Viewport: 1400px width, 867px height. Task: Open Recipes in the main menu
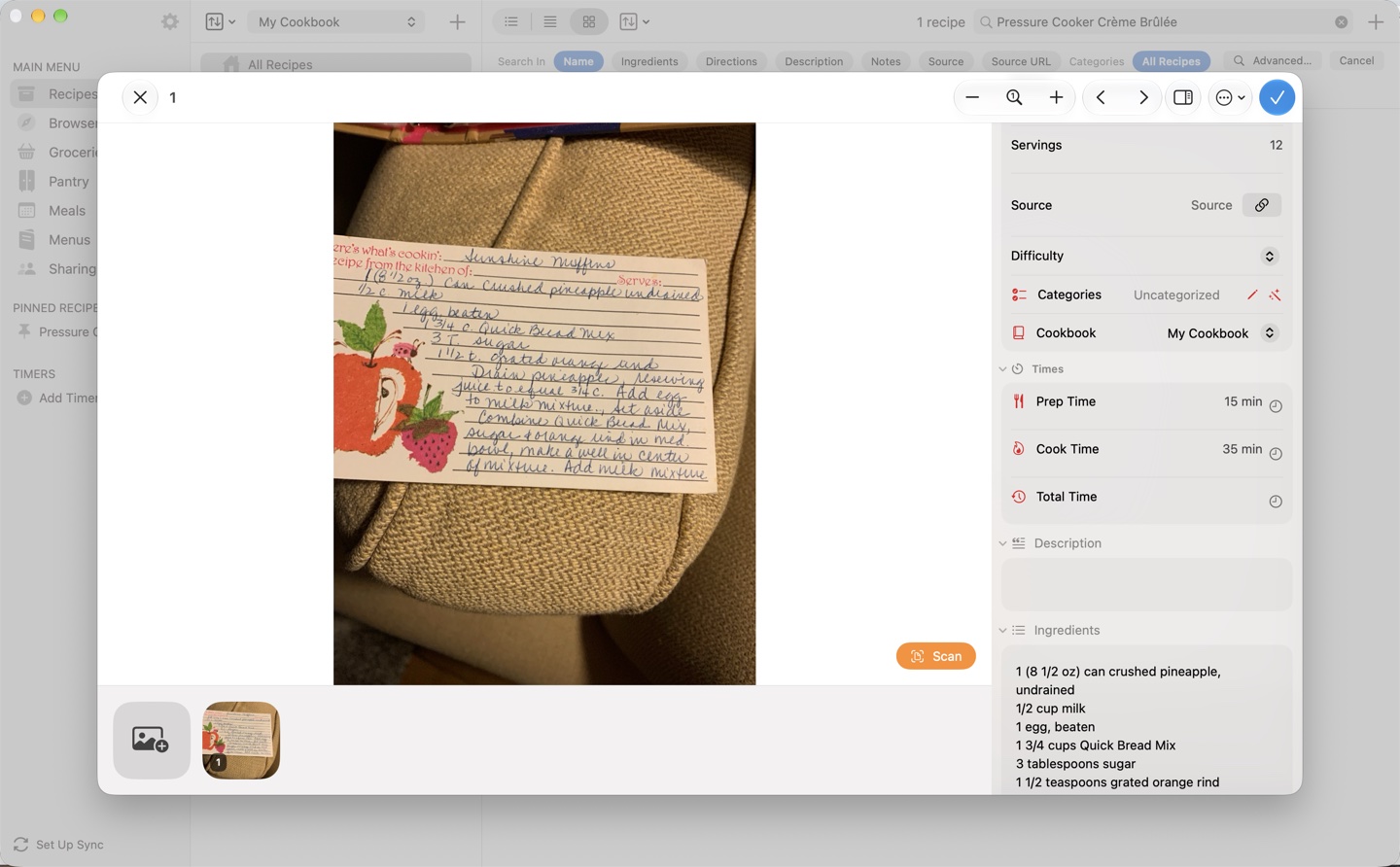click(x=56, y=94)
